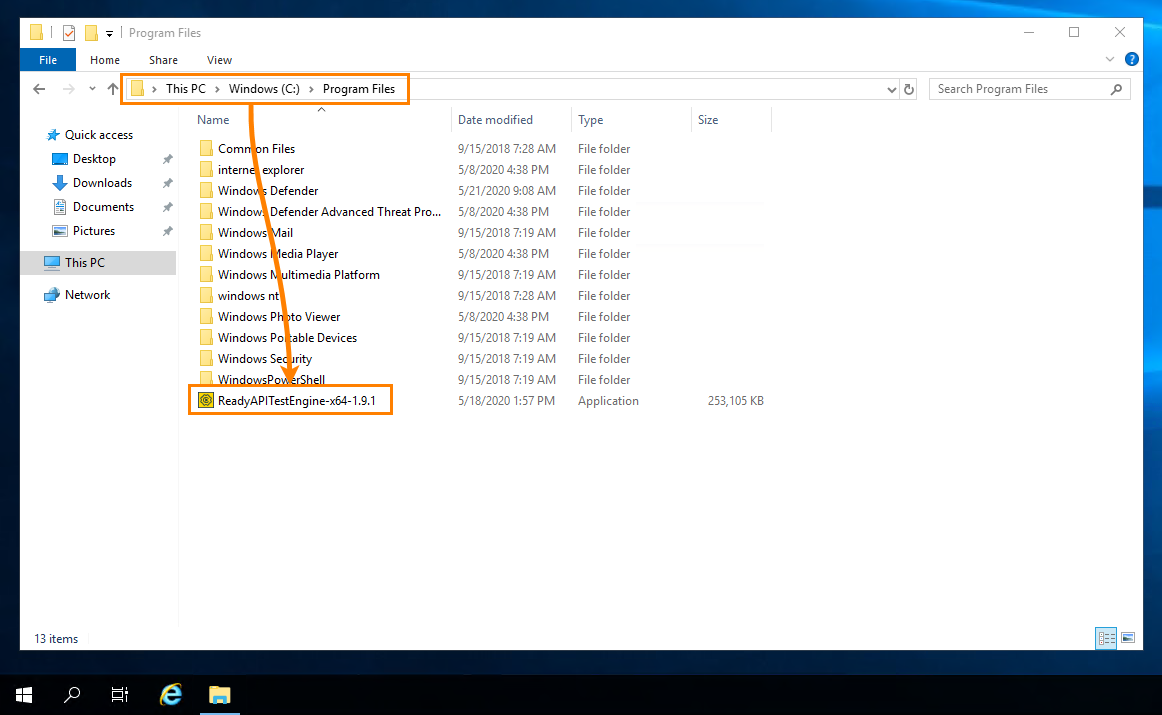Viewport: 1162px width, 715px height.
Task: Open the Windows Start menu
Action: tap(24, 695)
